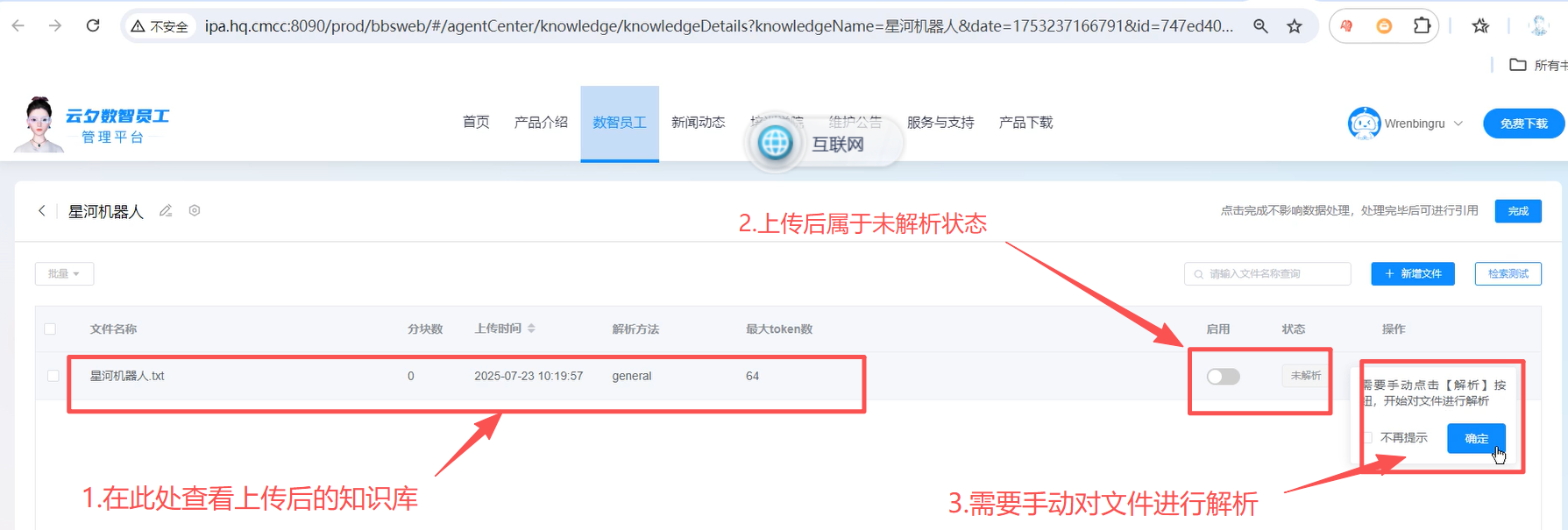Click the 未解析 status tag
Viewport: 1568px width, 530px height.
(1305, 376)
